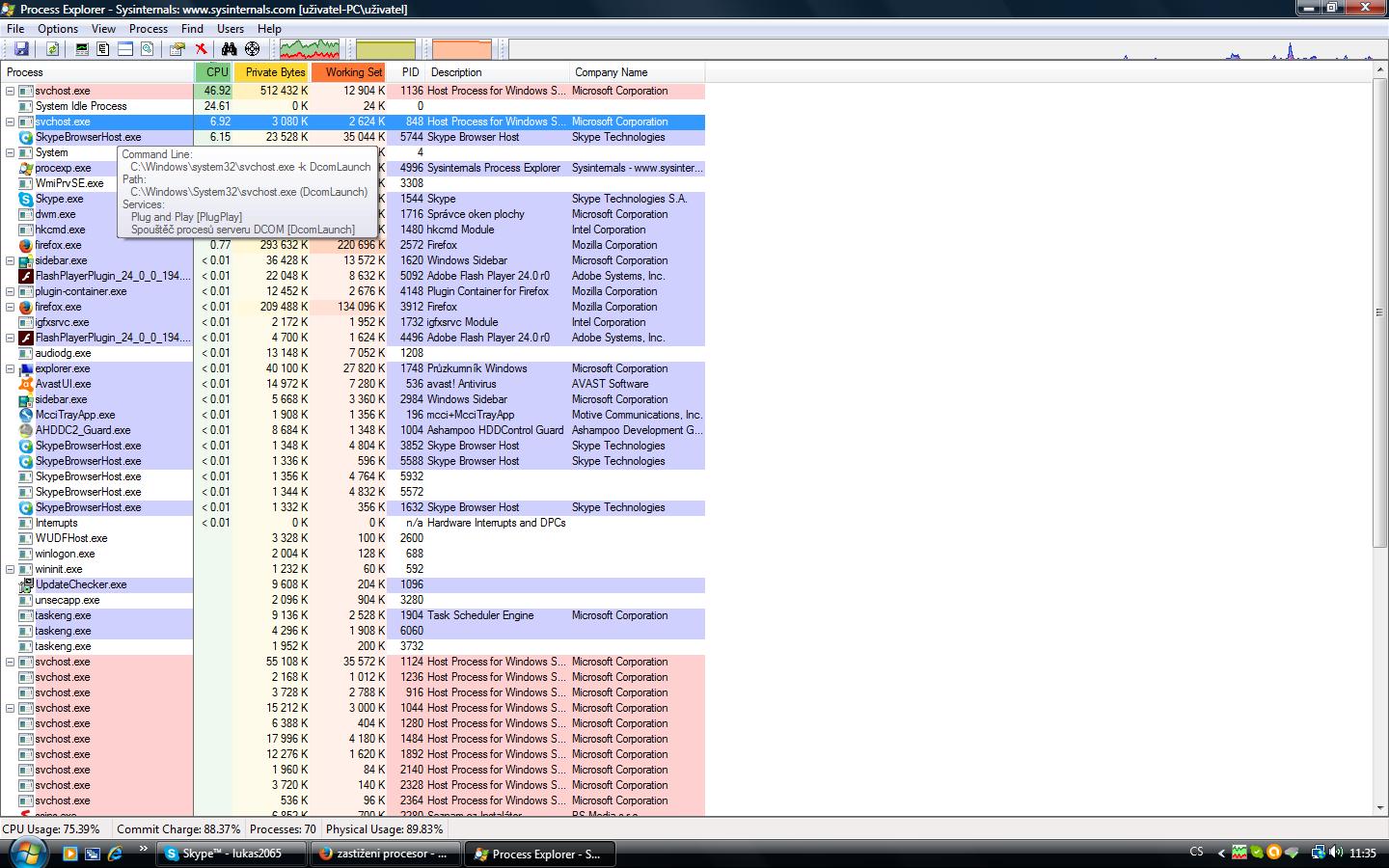Click the Show Process Tree icon
The width and height of the screenshot is (1389, 868).
pyautogui.click(x=103, y=49)
